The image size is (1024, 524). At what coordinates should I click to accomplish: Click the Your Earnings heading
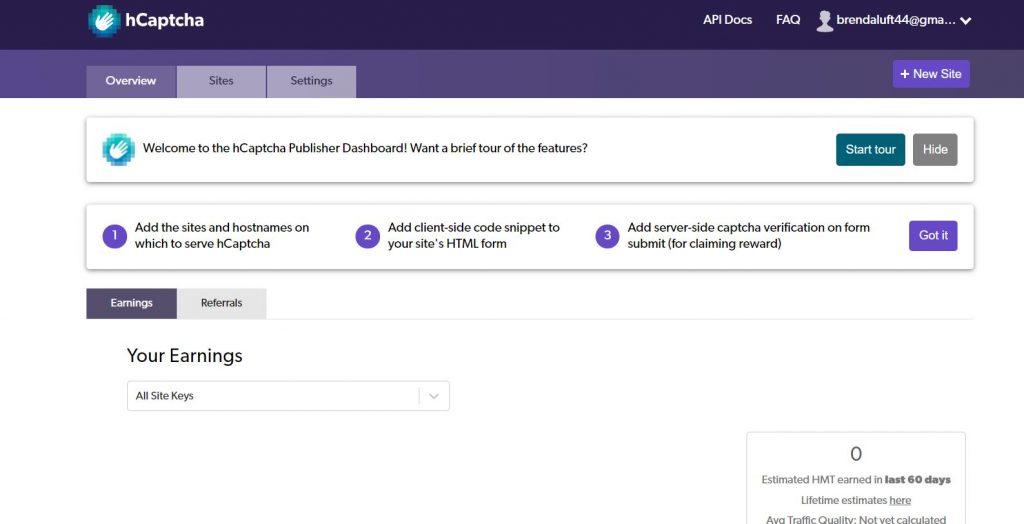184,355
